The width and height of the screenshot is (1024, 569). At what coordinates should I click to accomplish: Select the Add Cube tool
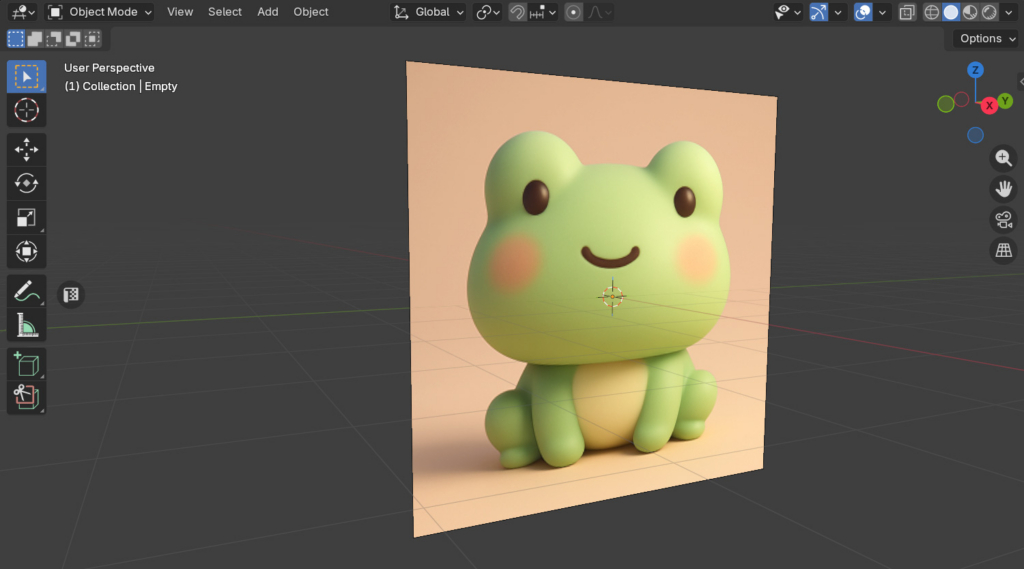[26, 364]
